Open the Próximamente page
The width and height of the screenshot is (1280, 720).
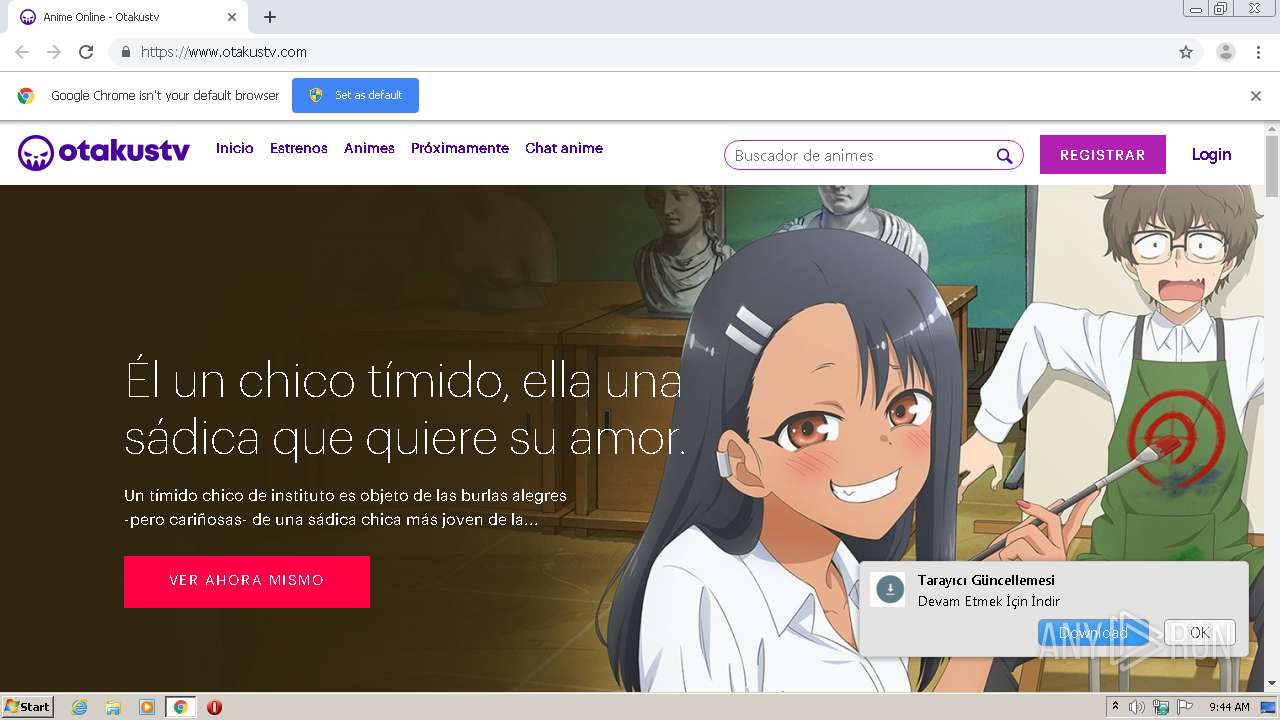pyautogui.click(x=460, y=148)
